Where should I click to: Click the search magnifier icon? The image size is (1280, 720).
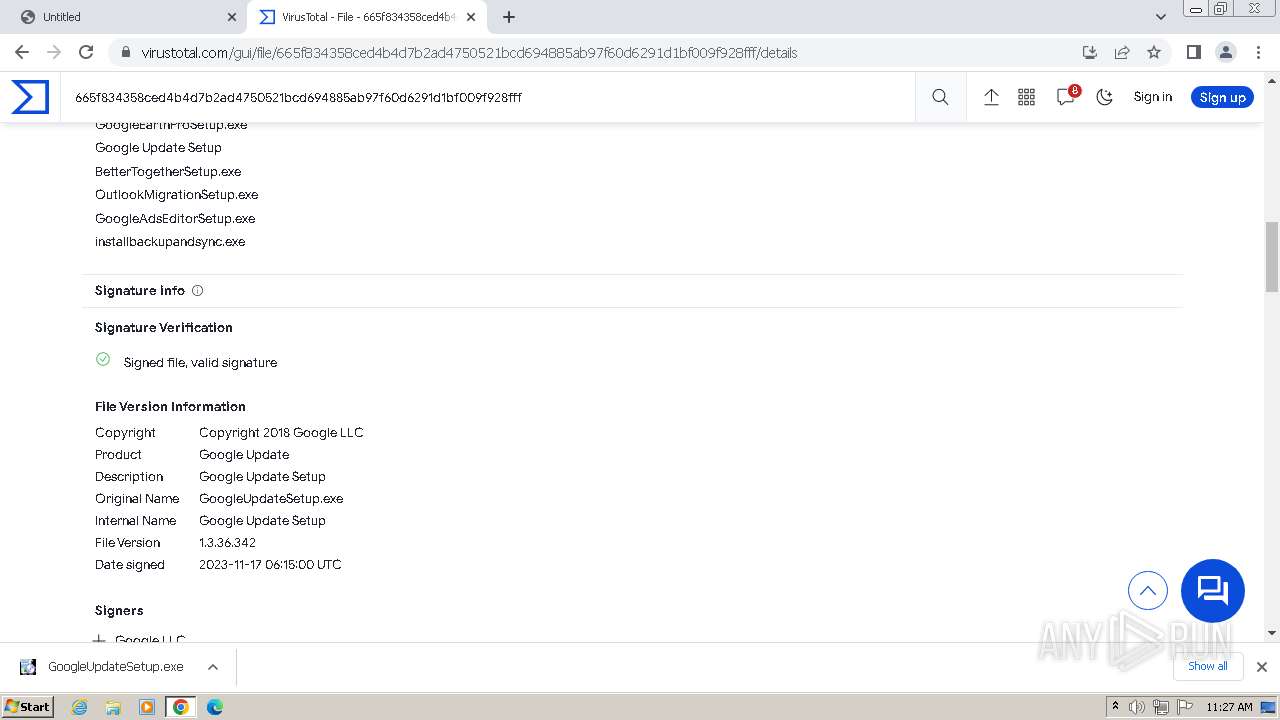[940, 97]
